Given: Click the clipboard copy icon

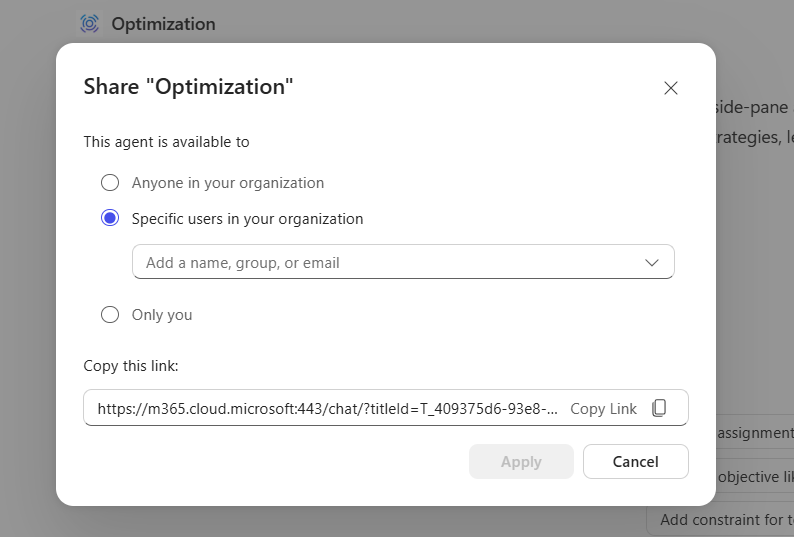Looking at the screenshot, I should coord(659,408).
